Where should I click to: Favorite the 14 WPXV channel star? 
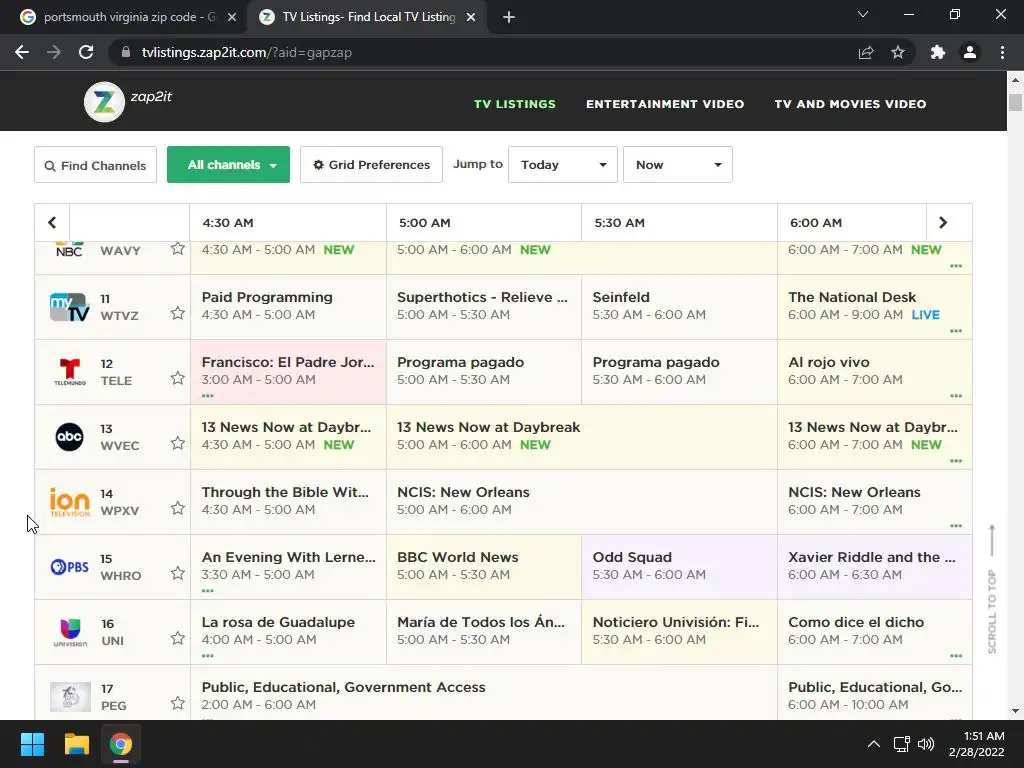tap(178, 508)
